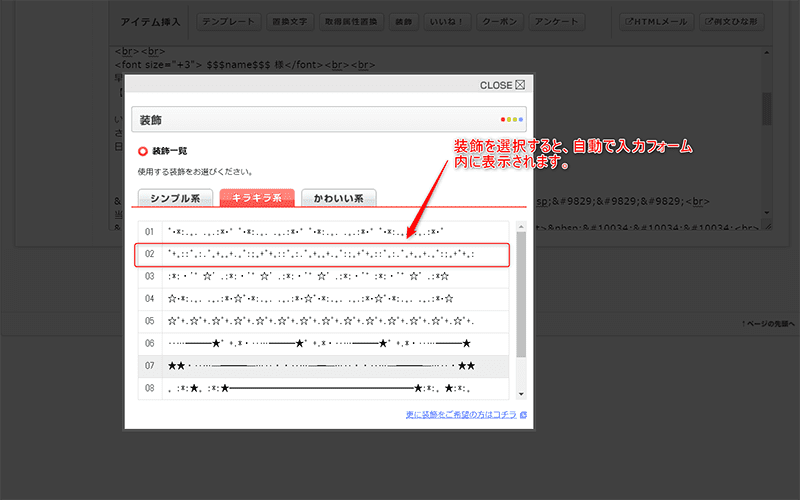Choose decoration row 04
800x500 pixels.
click(x=320, y=298)
